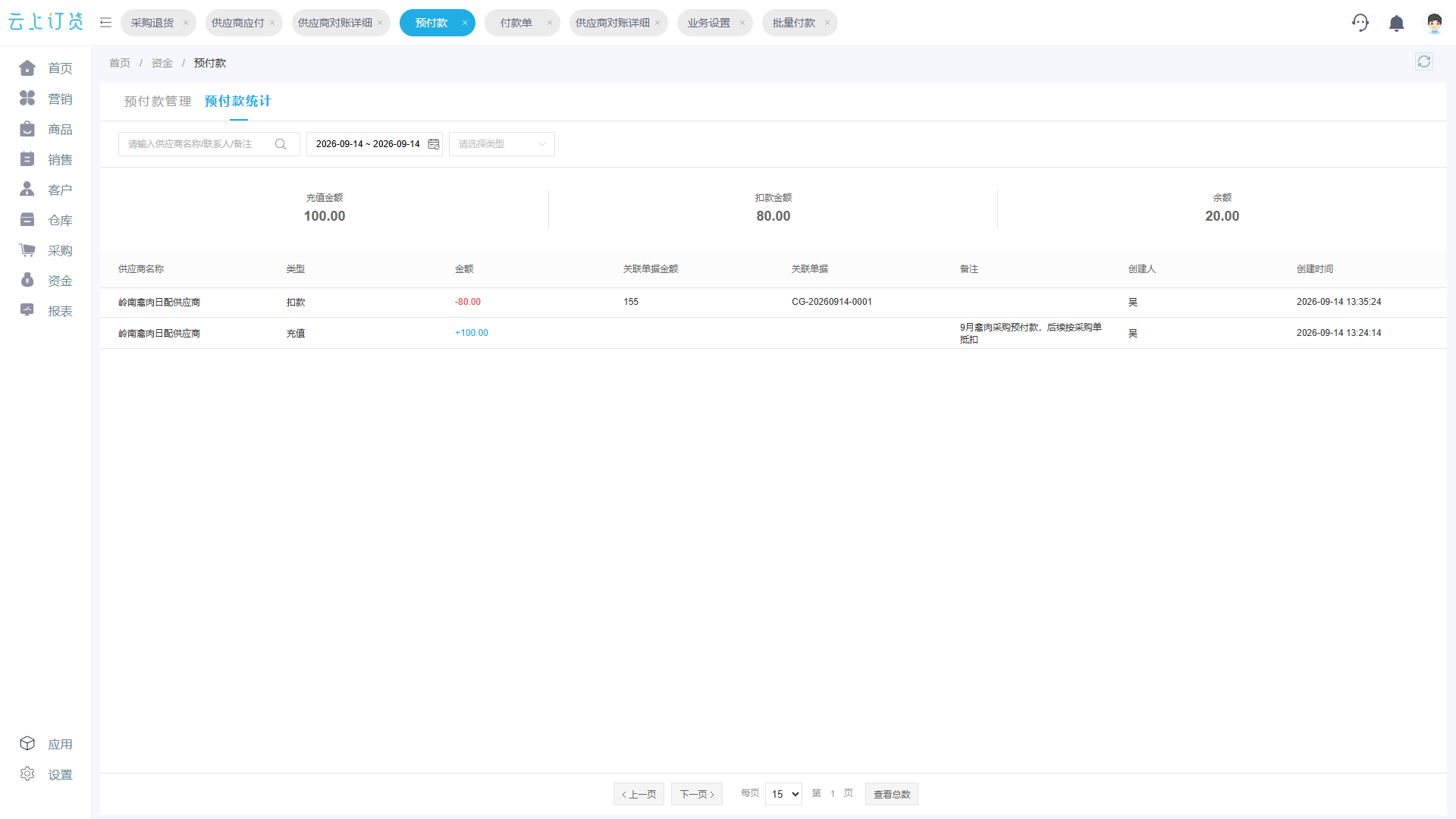Open the per-page size dropdown showing 15

(783, 794)
